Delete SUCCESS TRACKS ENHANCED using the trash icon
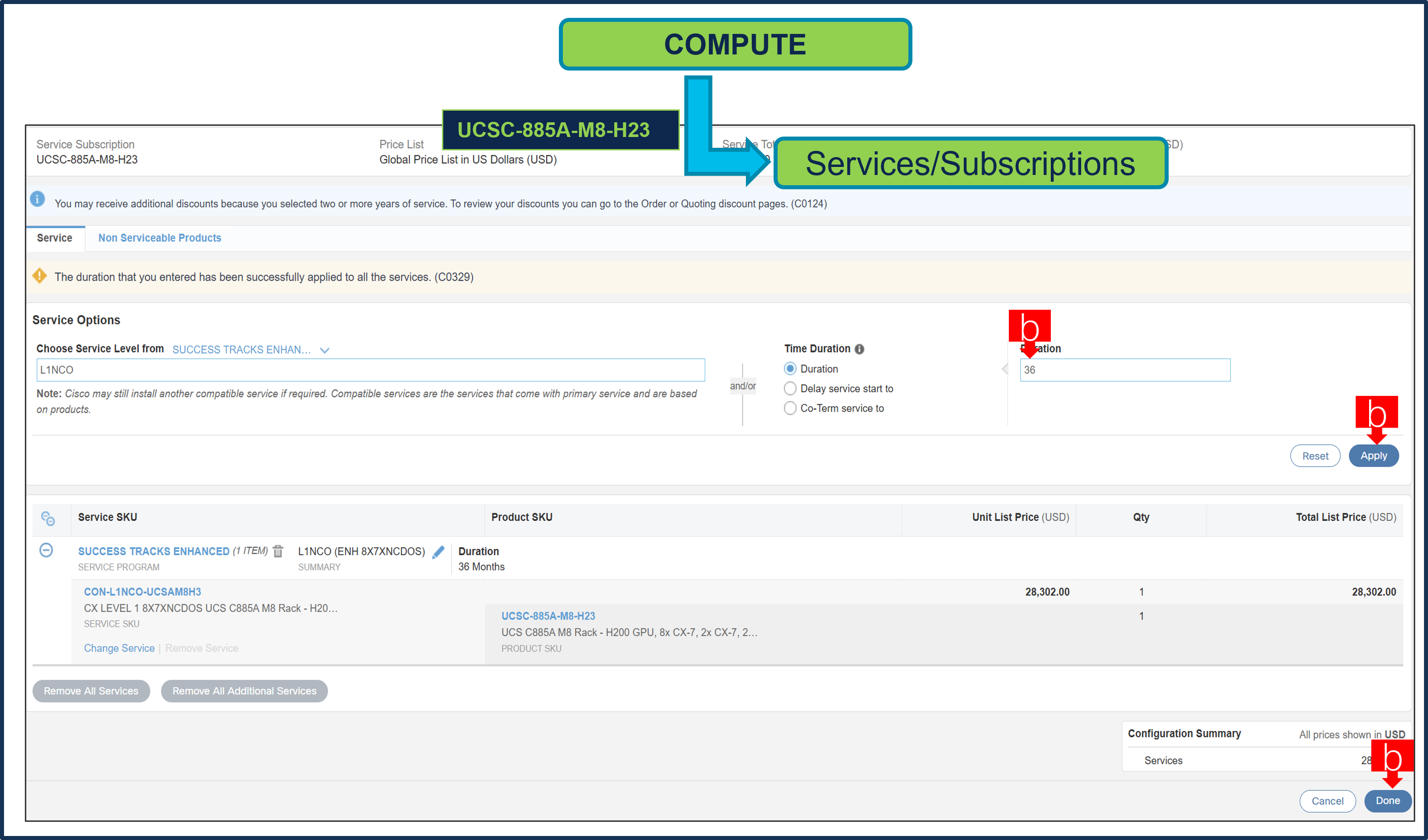 [x=278, y=550]
